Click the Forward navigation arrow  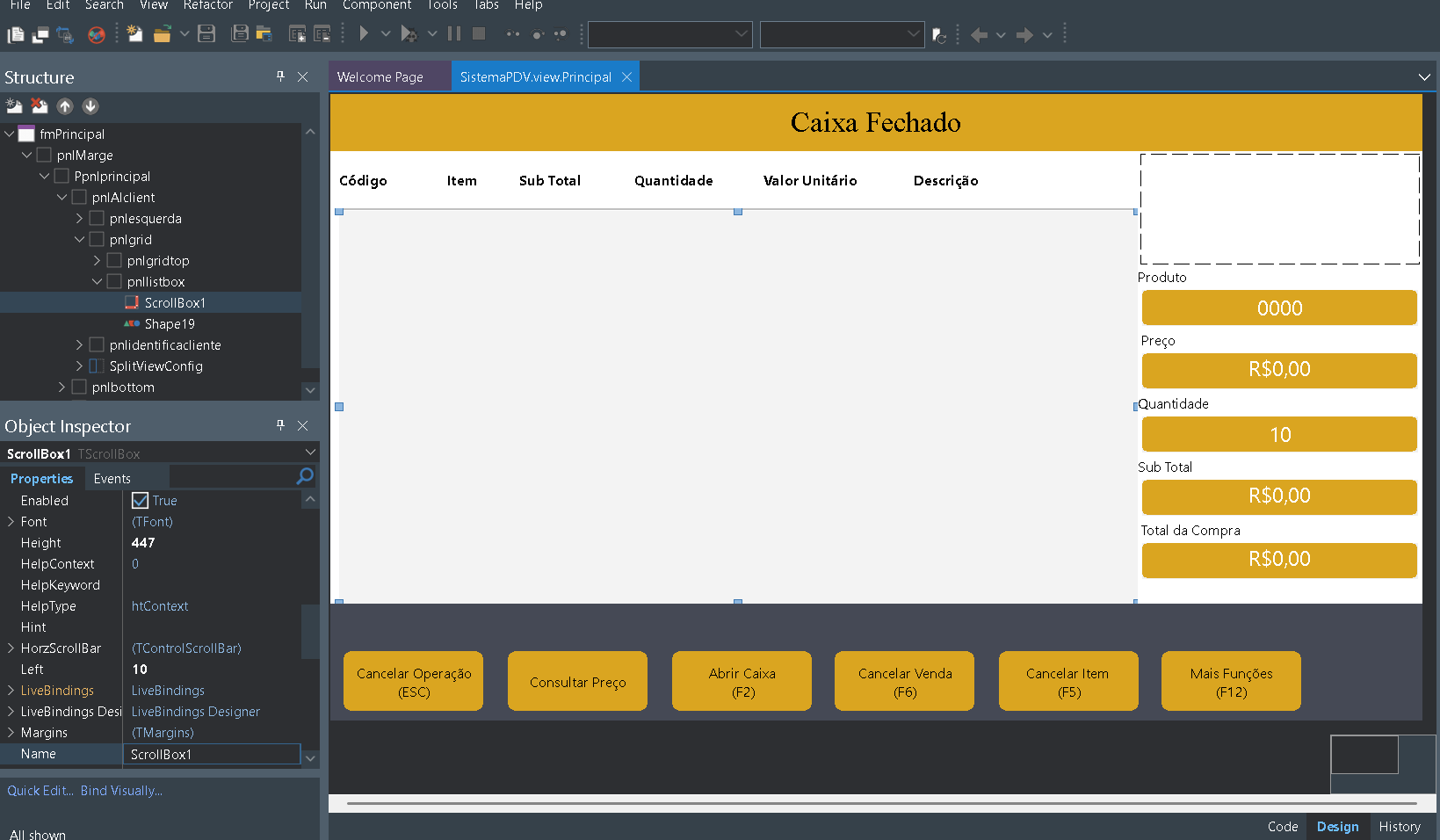[x=1024, y=35]
